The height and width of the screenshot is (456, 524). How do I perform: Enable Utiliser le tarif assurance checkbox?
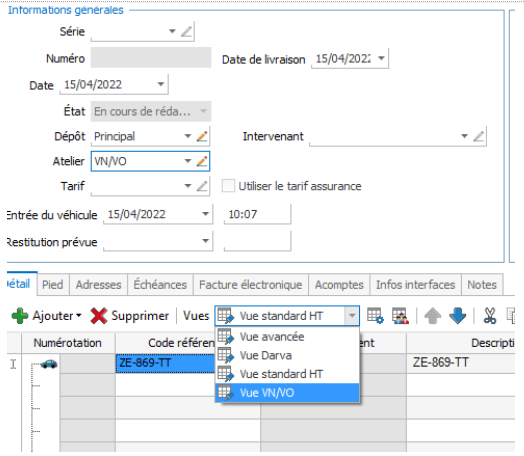click(228, 186)
